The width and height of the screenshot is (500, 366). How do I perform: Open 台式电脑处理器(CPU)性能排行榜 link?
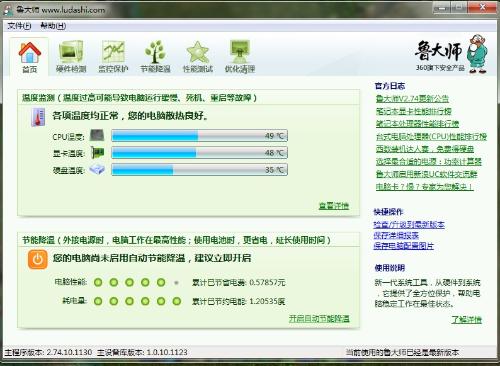click(x=431, y=137)
